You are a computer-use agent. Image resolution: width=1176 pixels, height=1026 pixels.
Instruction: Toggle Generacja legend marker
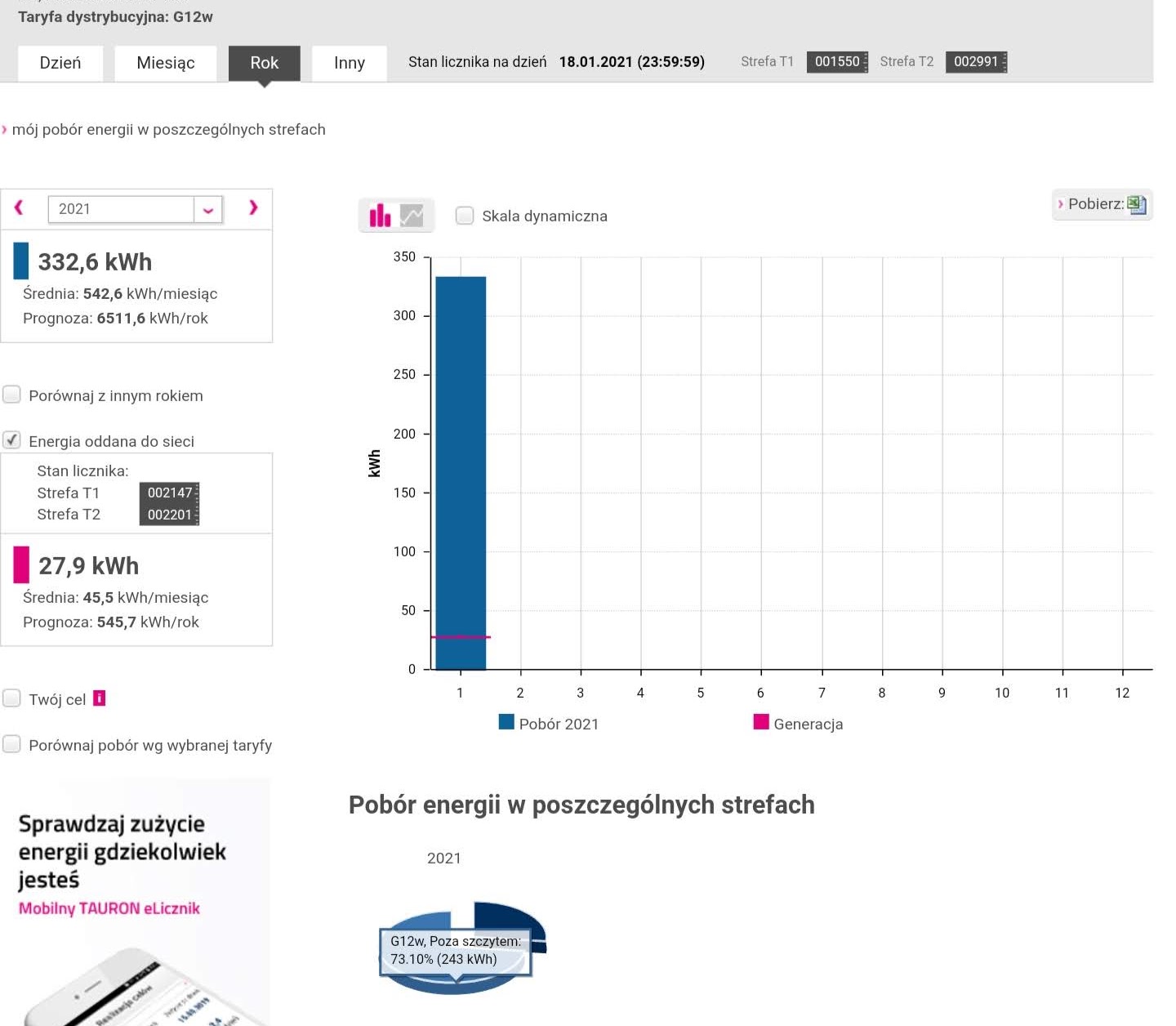(x=761, y=723)
